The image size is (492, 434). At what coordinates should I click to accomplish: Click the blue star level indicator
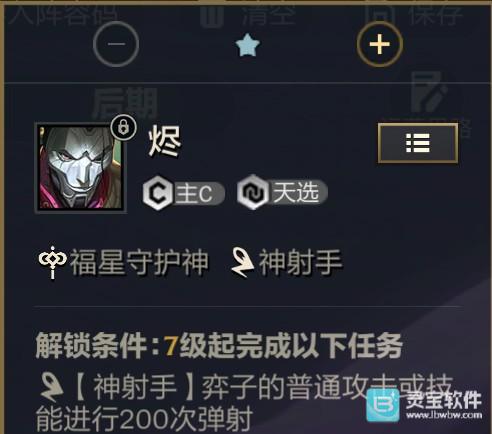pyautogui.click(x=247, y=45)
